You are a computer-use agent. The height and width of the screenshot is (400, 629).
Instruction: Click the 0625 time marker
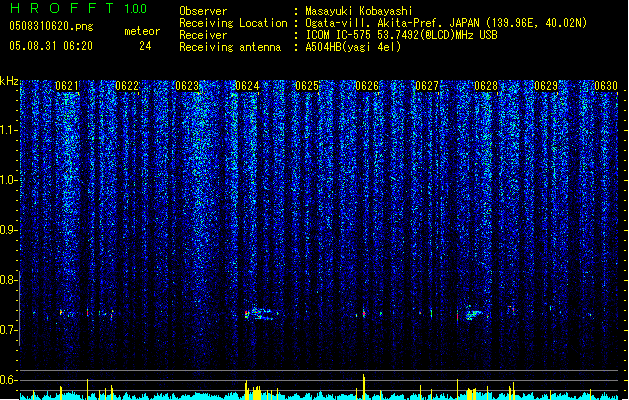click(x=307, y=86)
